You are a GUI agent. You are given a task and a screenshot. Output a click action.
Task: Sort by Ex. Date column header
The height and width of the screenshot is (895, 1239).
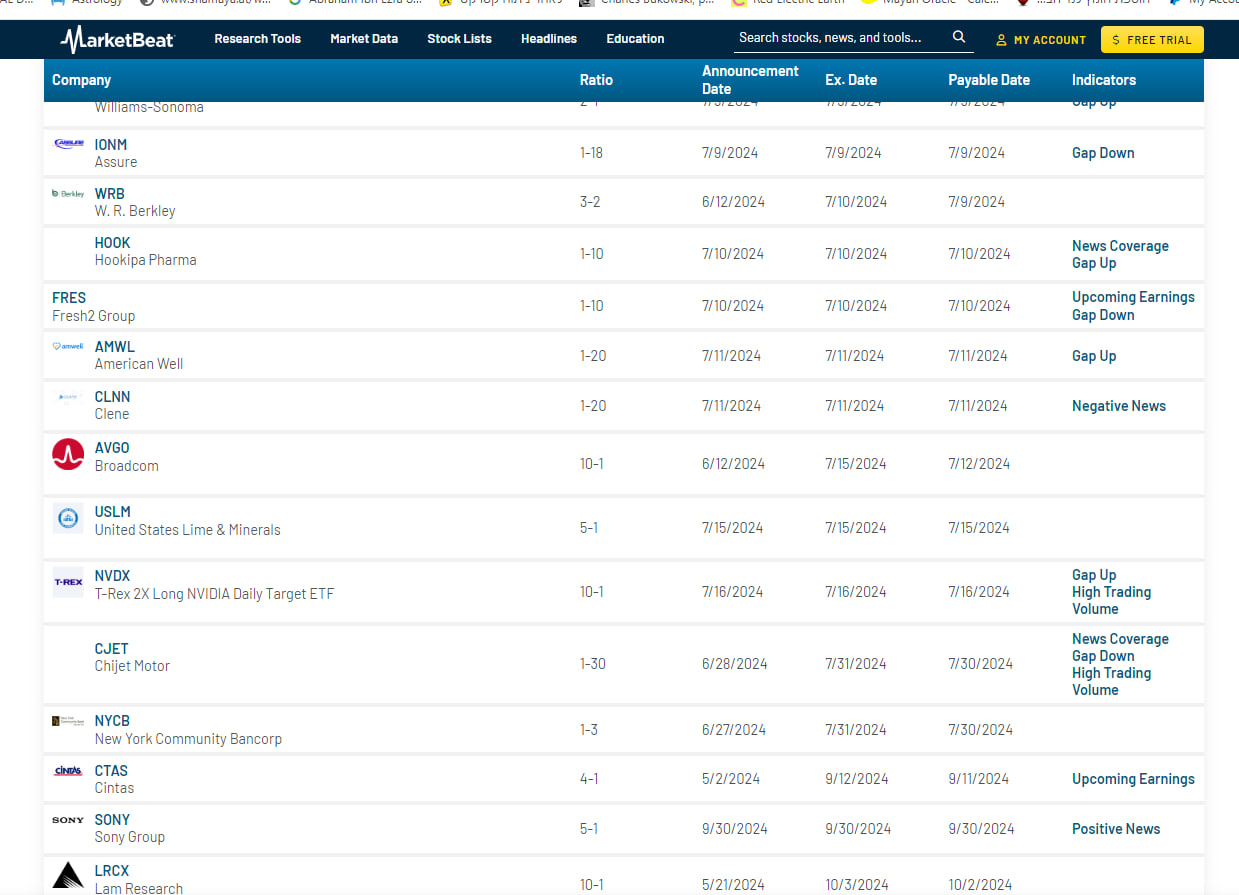coord(851,80)
